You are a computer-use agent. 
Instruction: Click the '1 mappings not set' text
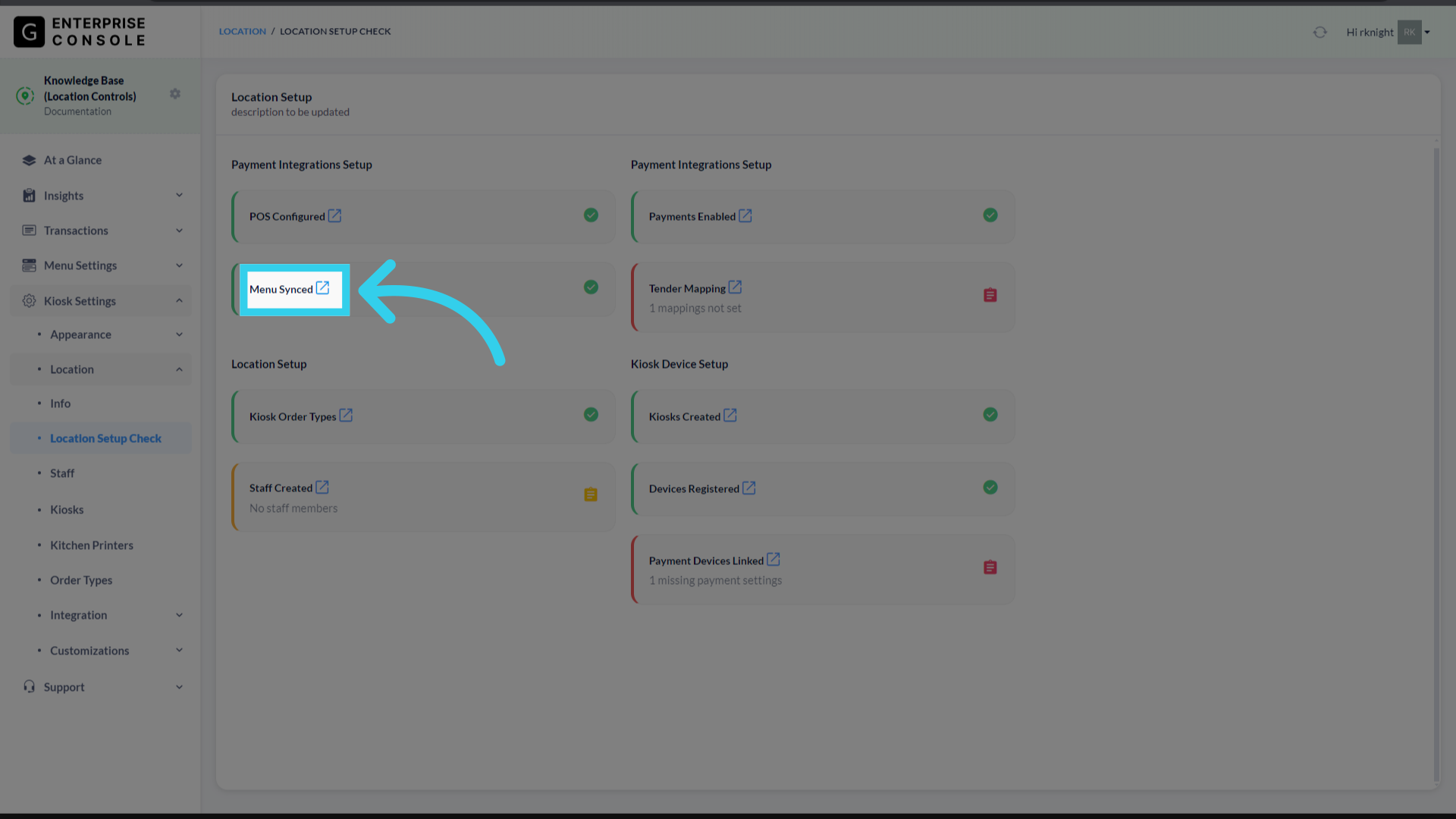pyautogui.click(x=695, y=309)
